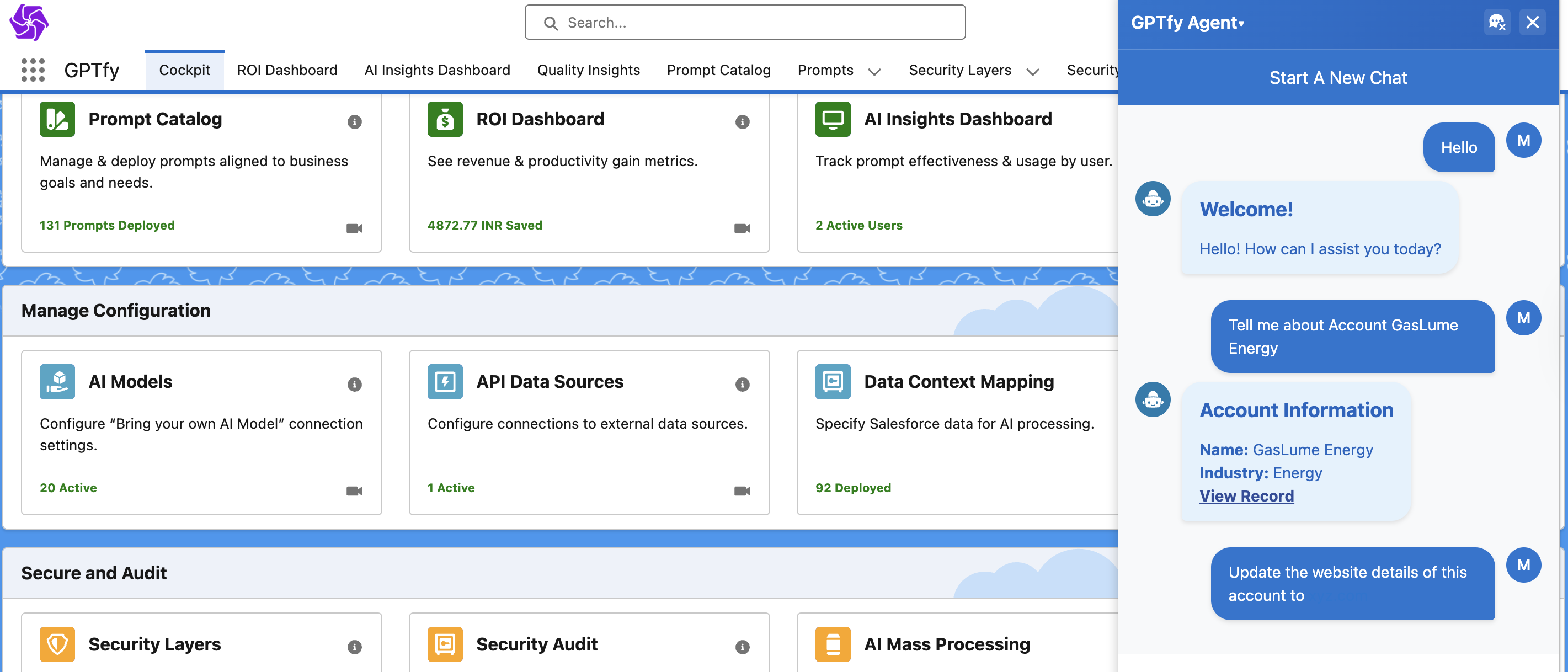Screen dimensions: 1568x672
Task: Open the App Launcher grid icon
Action: click(x=33, y=70)
